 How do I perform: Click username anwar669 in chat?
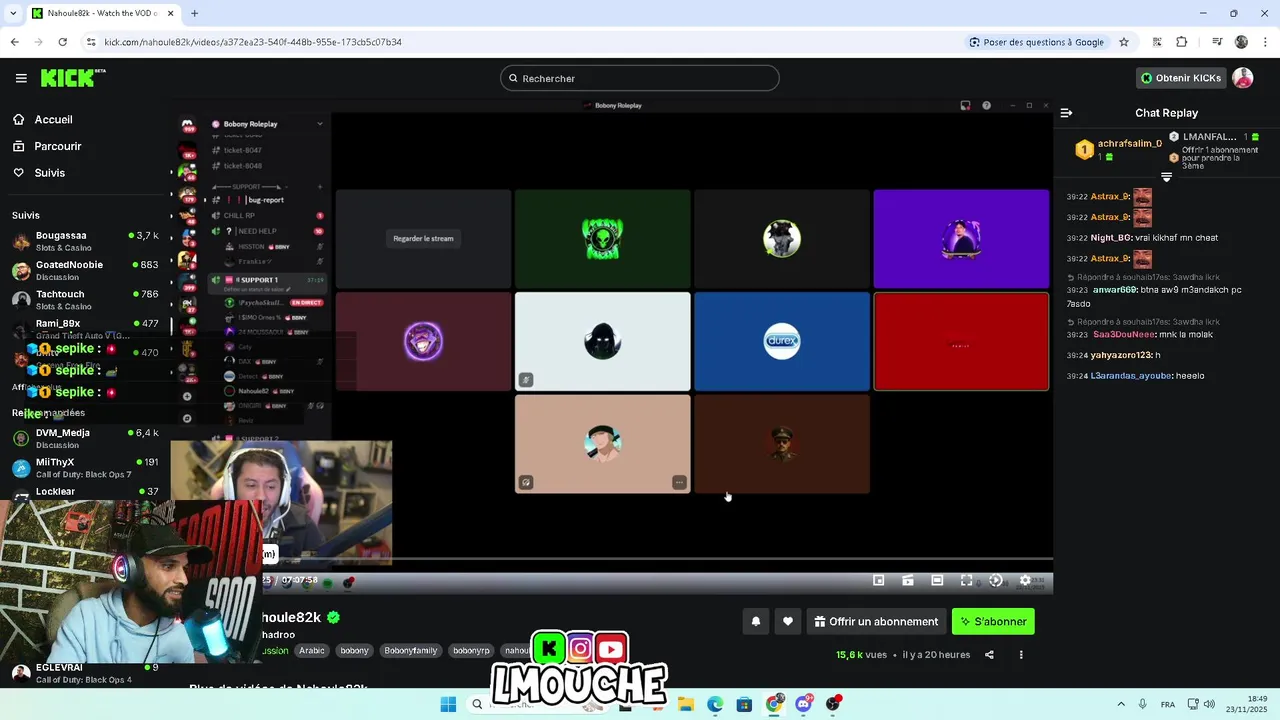(x=1114, y=290)
